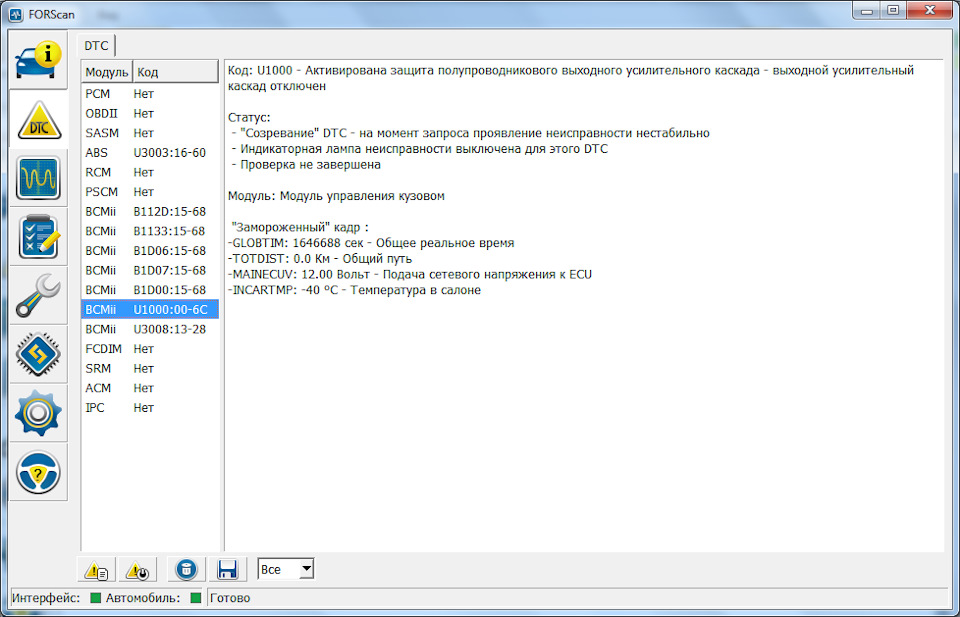The height and width of the screenshot is (617, 960).
Task: Click the DTC warning with clock icon
Action: point(137,570)
